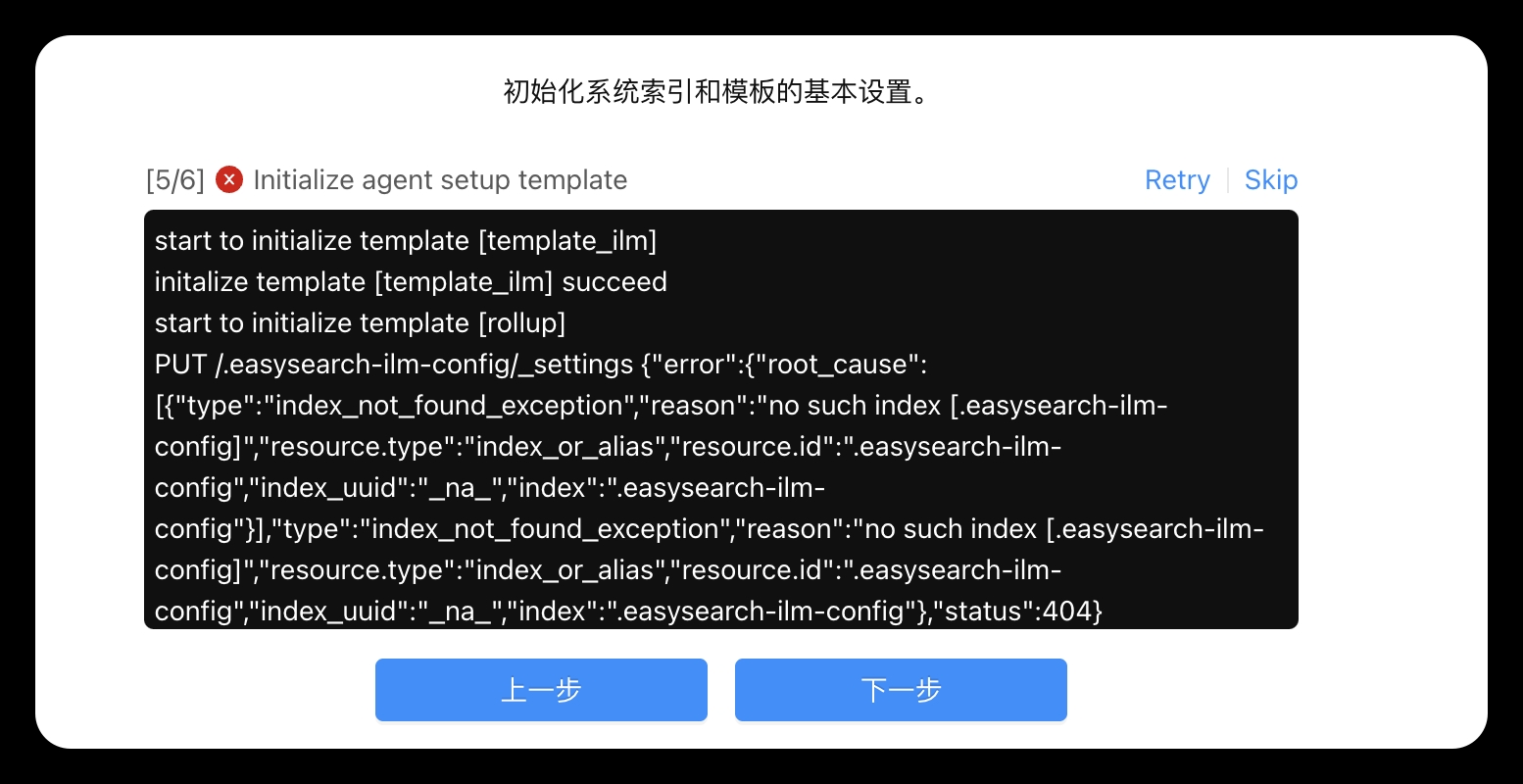This screenshot has height=784, width=1523.
Task: Click the blue previous-step button
Action: tap(541, 690)
